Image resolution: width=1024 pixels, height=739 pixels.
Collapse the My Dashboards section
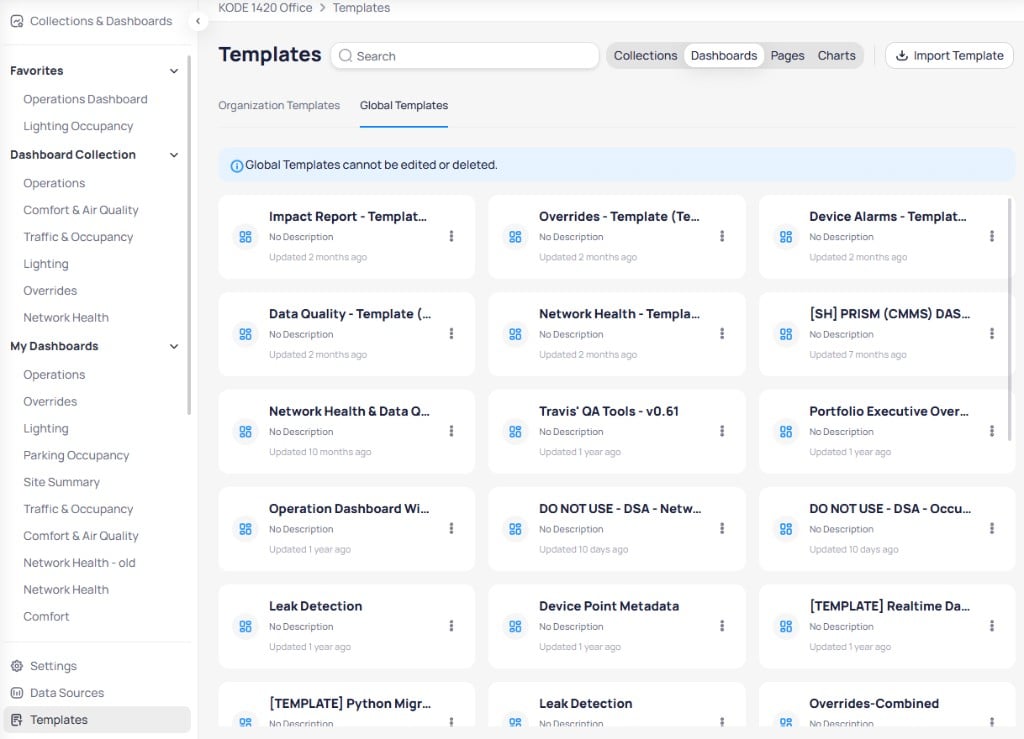(174, 346)
